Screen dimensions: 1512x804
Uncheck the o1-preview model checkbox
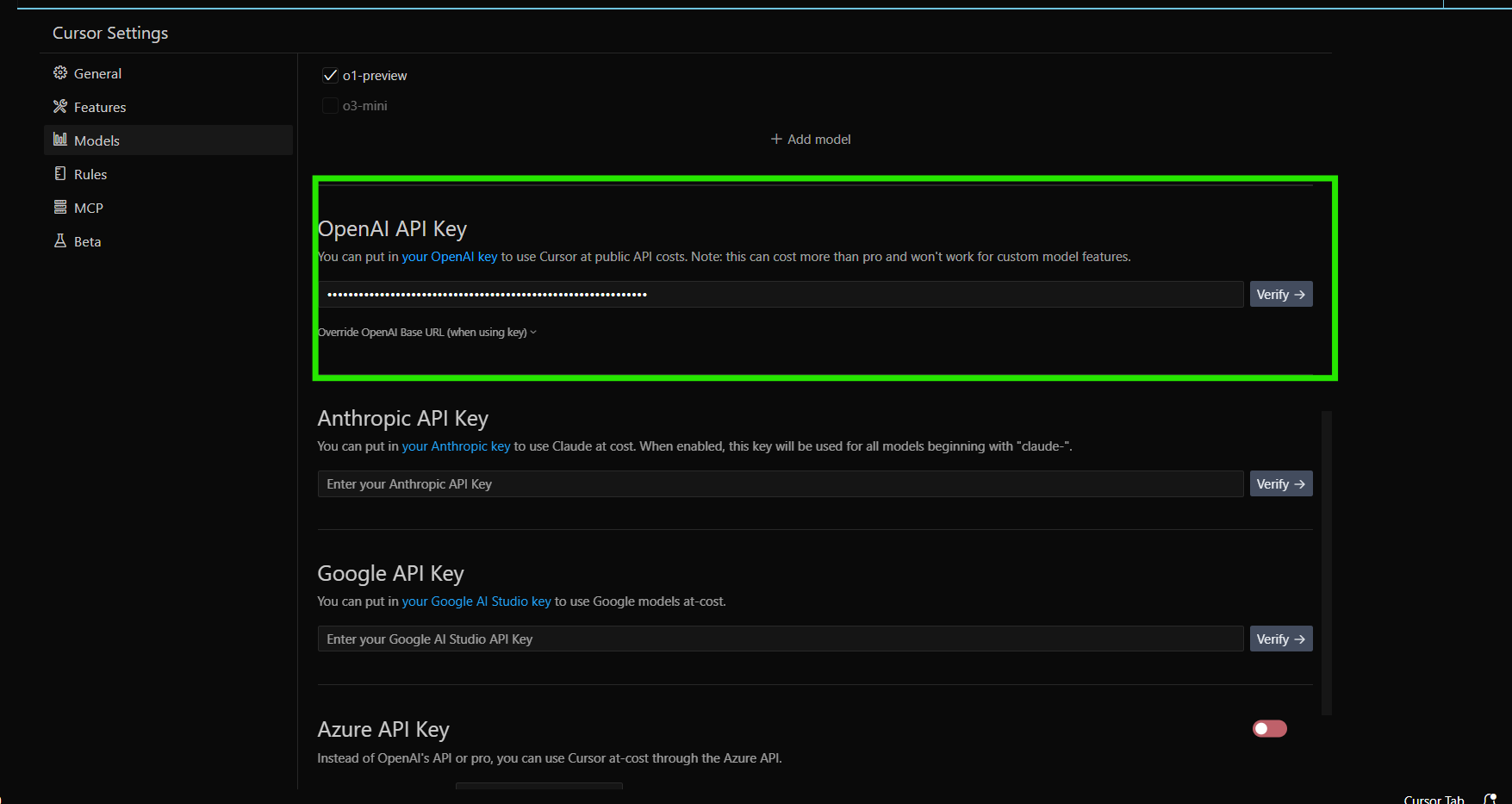(x=330, y=76)
